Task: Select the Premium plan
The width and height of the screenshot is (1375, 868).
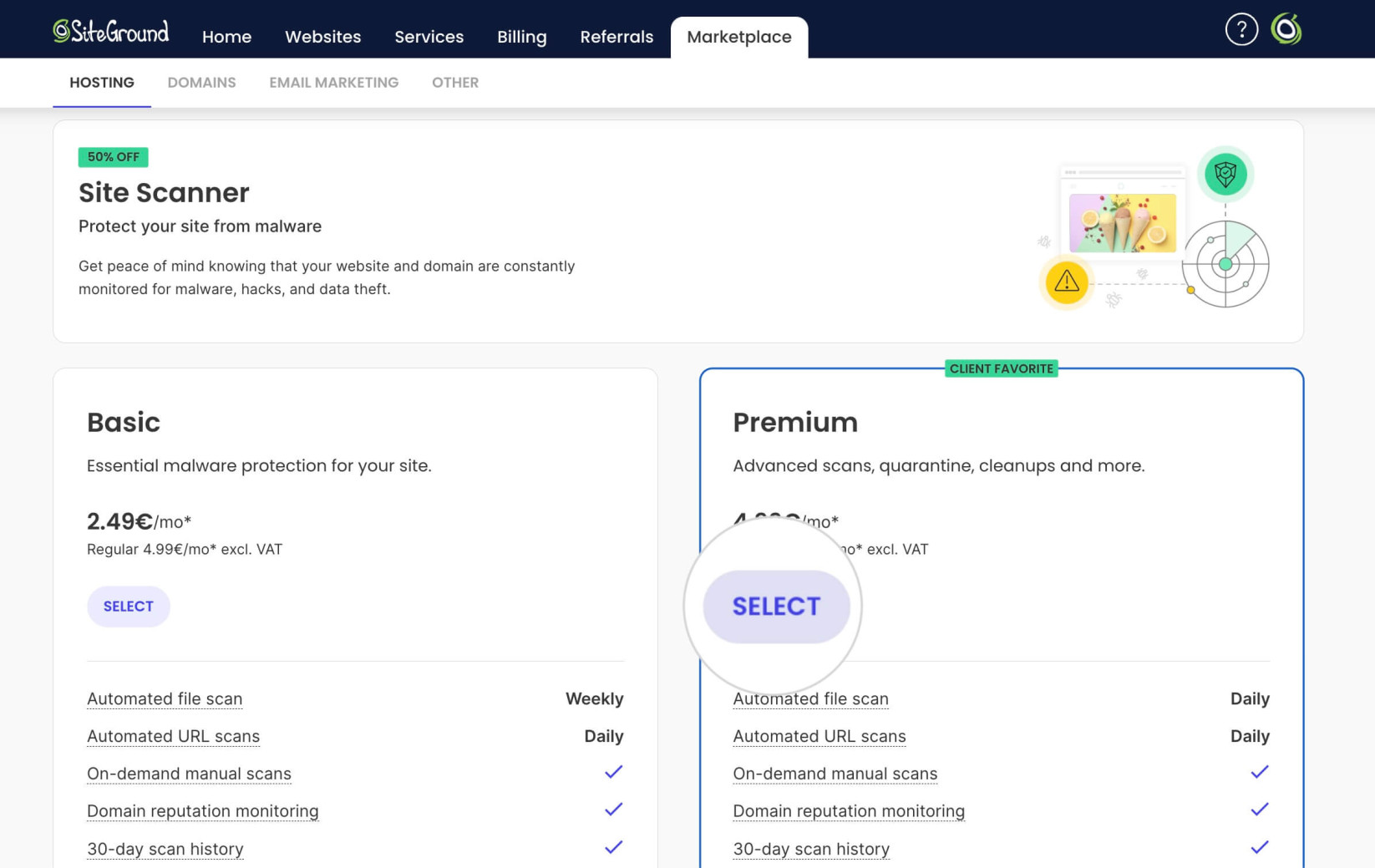Action: [777, 607]
